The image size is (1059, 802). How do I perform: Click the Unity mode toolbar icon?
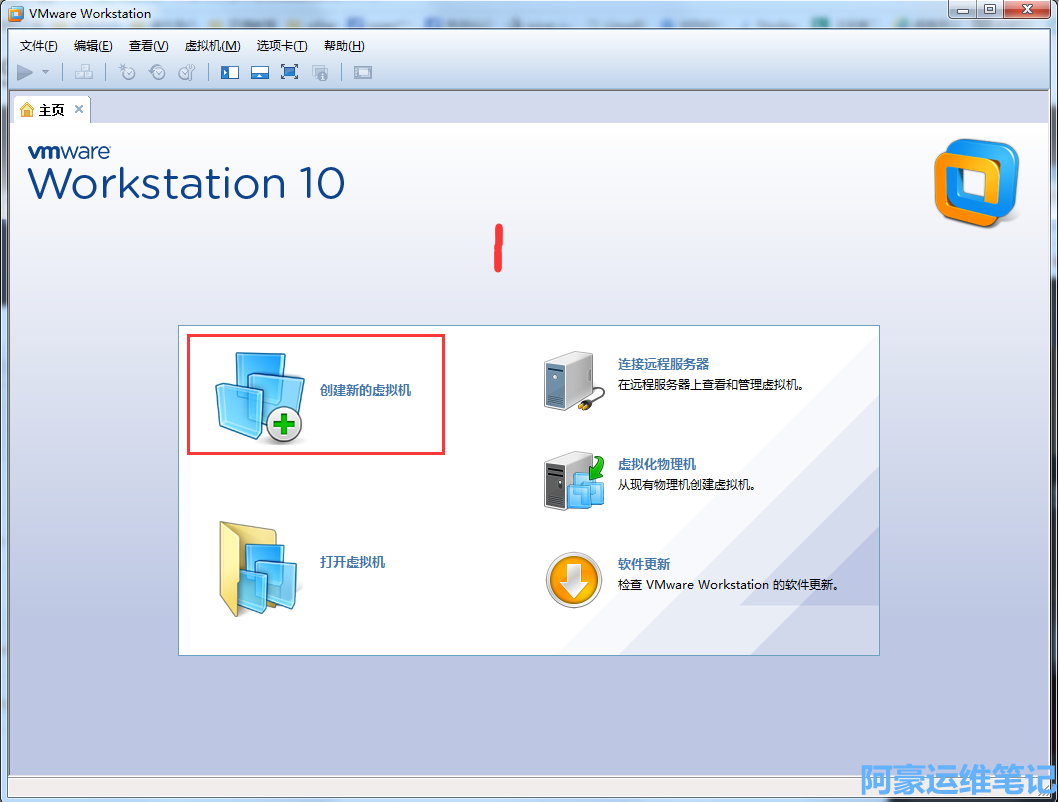click(x=320, y=72)
